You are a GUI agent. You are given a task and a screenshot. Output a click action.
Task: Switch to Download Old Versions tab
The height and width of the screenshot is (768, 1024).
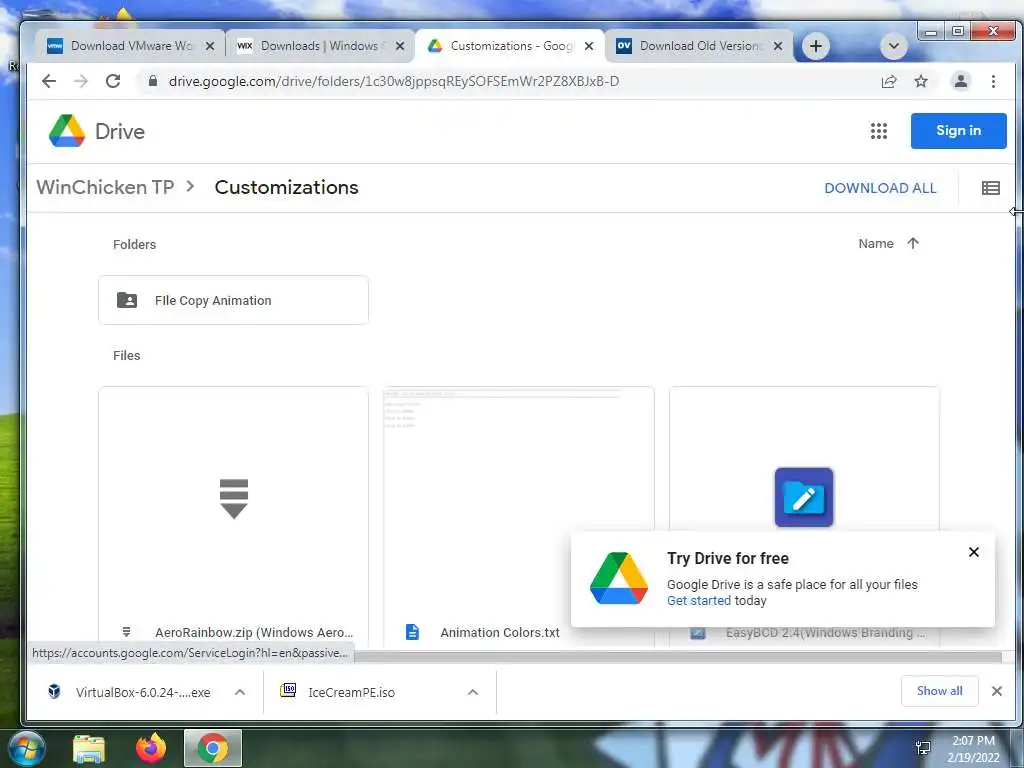[699, 46]
